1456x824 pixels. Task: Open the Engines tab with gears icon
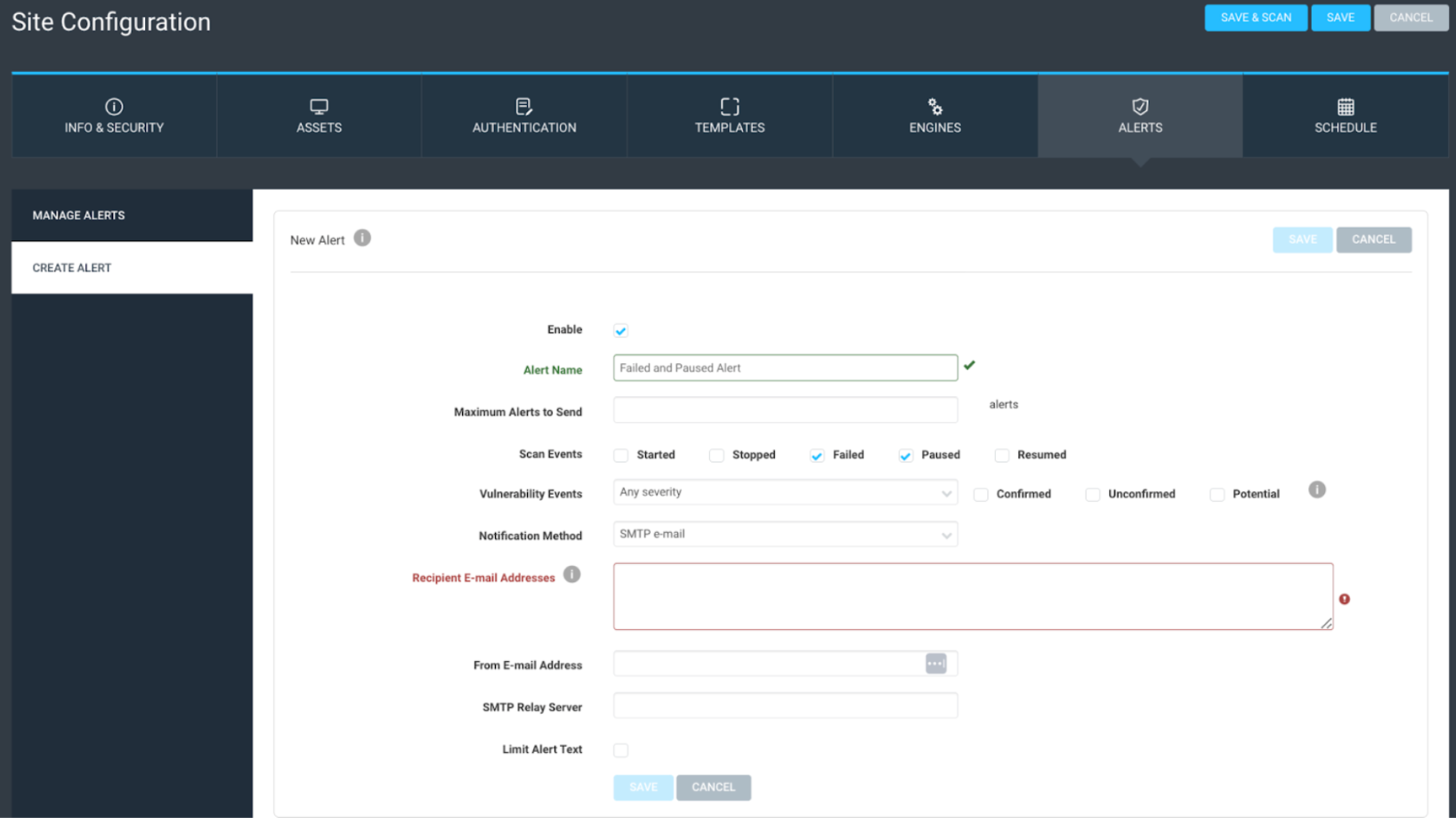point(934,116)
